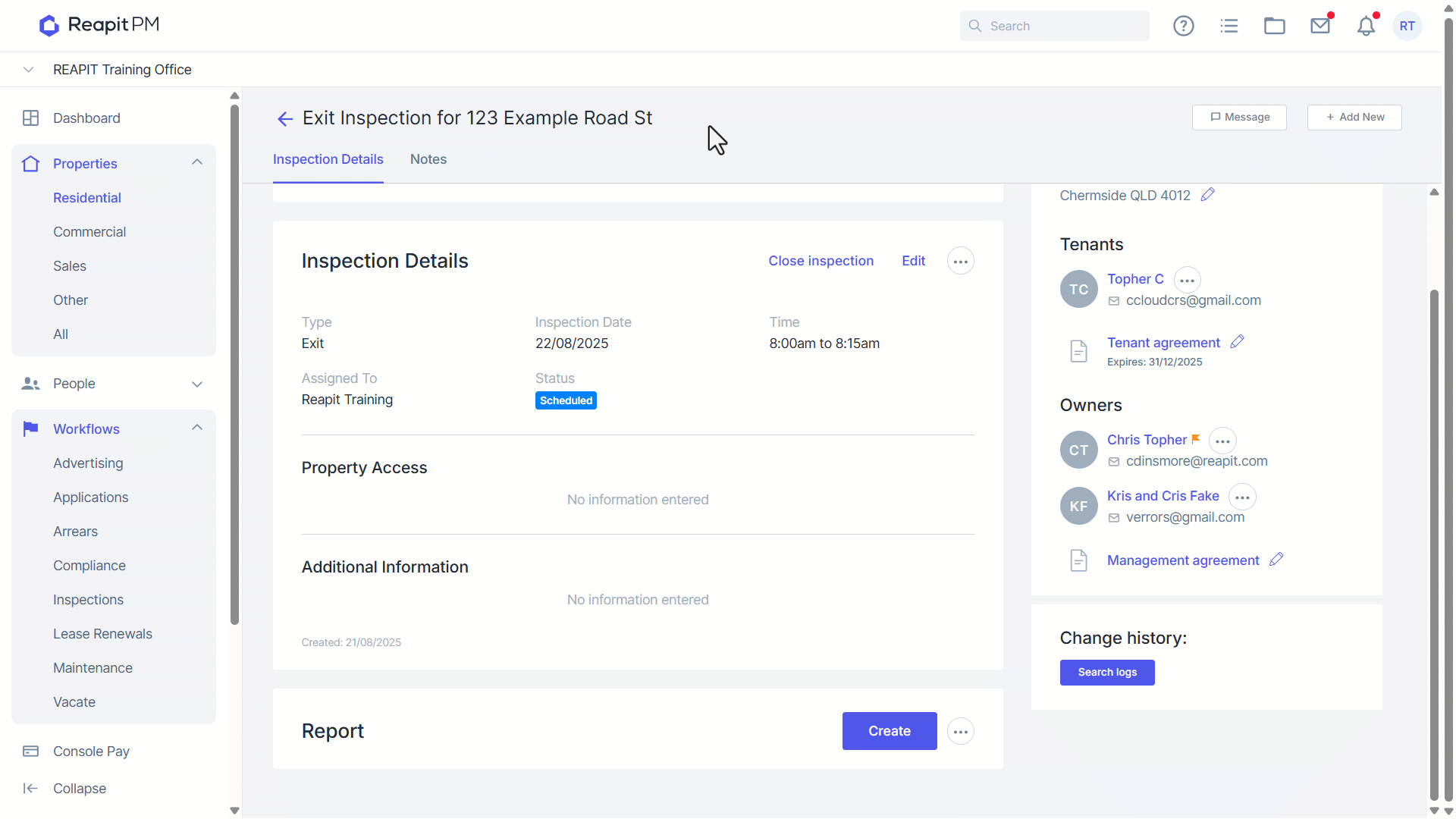Open the mail inbox icon

(x=1320, y=26)
